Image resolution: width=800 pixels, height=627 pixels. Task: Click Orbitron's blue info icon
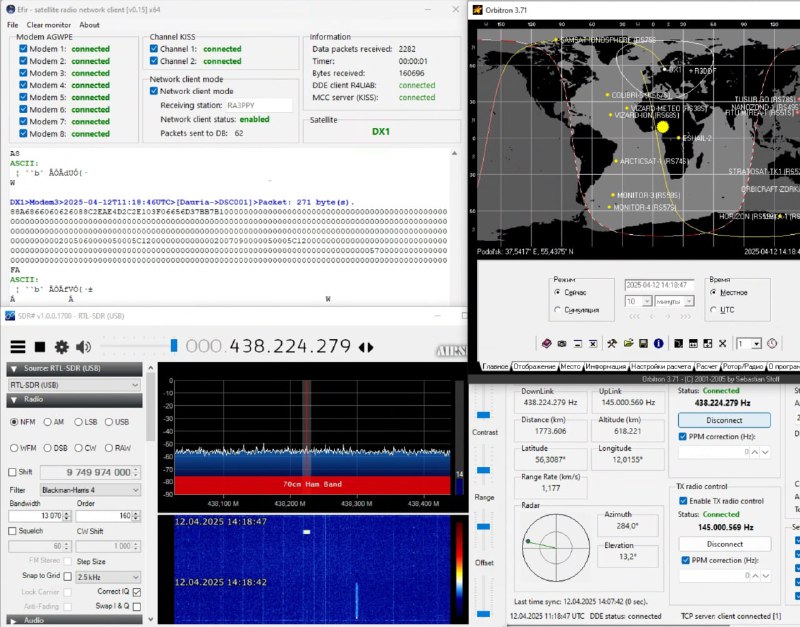[659, 343]
